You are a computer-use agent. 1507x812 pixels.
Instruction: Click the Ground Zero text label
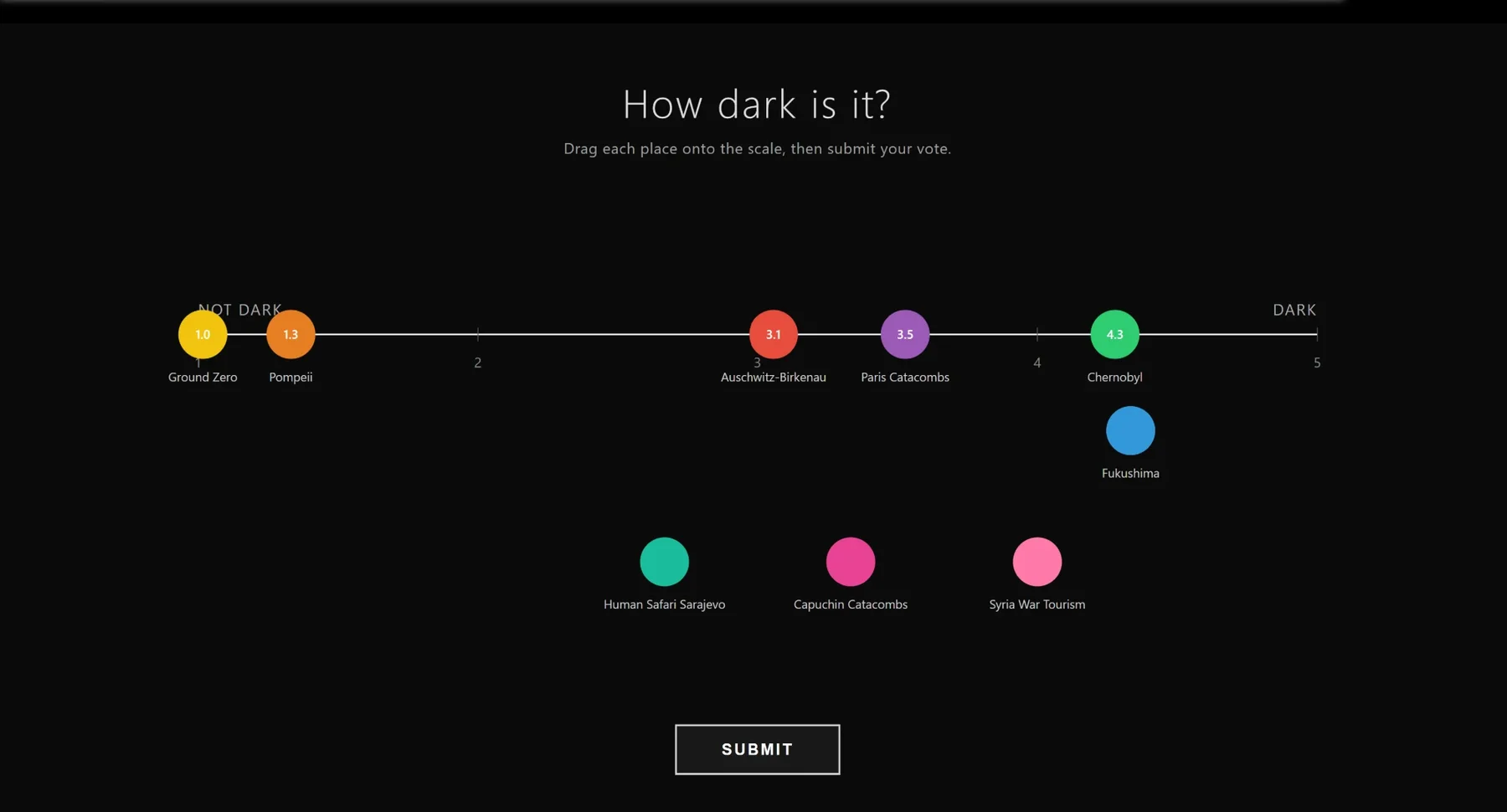coord(203,377)
